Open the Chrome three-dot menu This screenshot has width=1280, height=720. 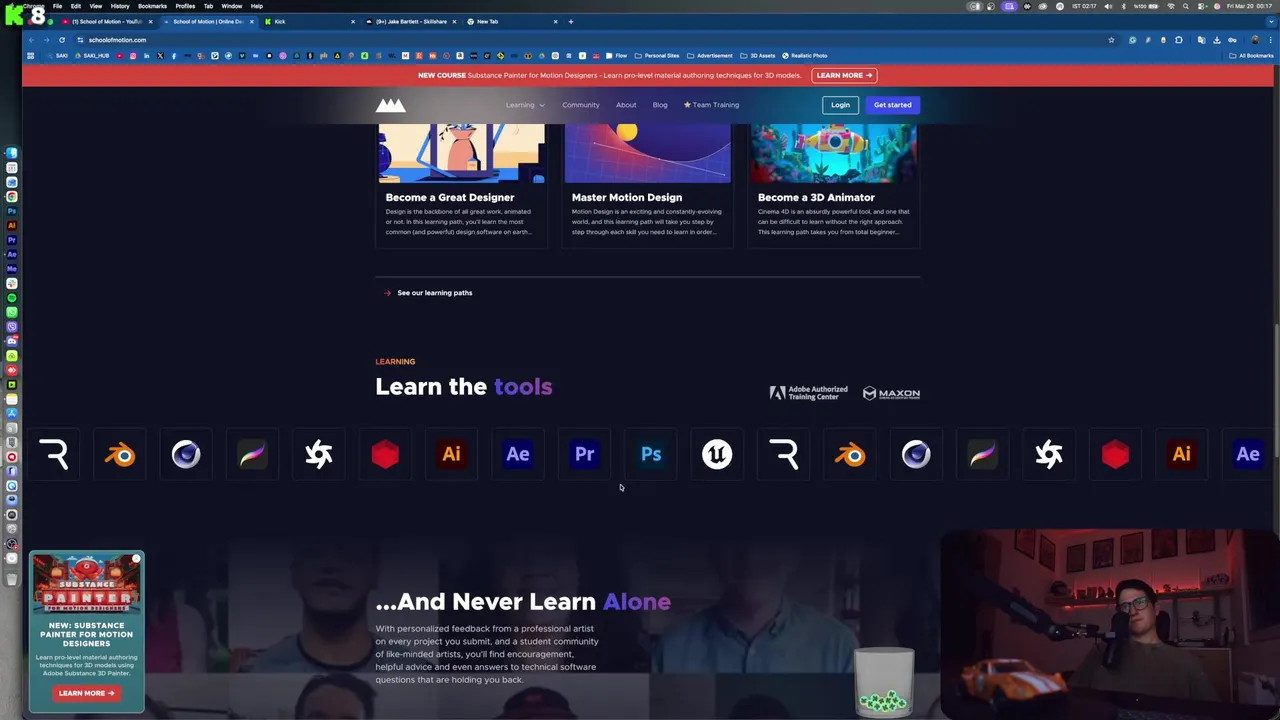pos(1270,40)
